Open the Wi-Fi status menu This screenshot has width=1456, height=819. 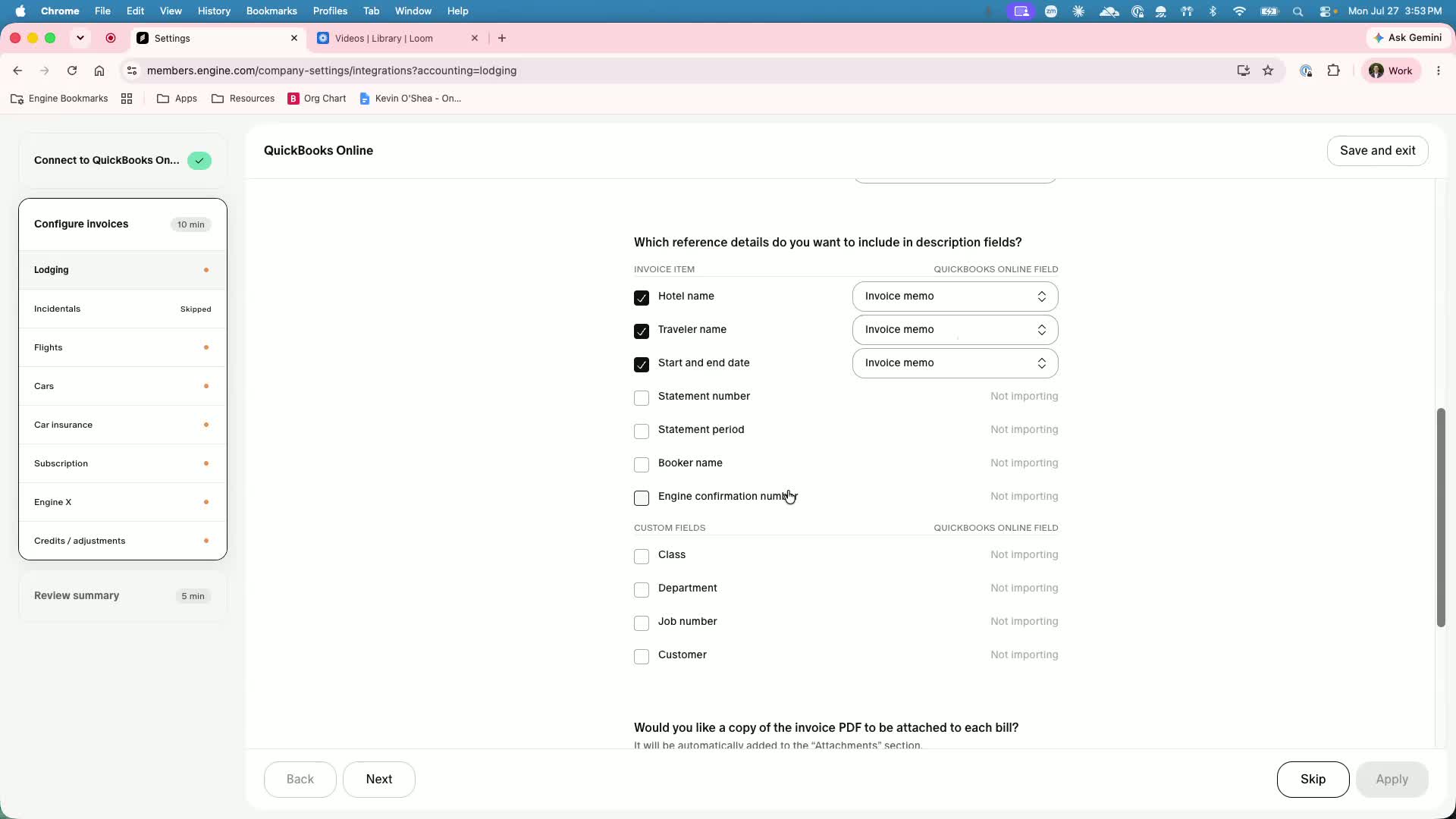click(x=1239, y=11)
